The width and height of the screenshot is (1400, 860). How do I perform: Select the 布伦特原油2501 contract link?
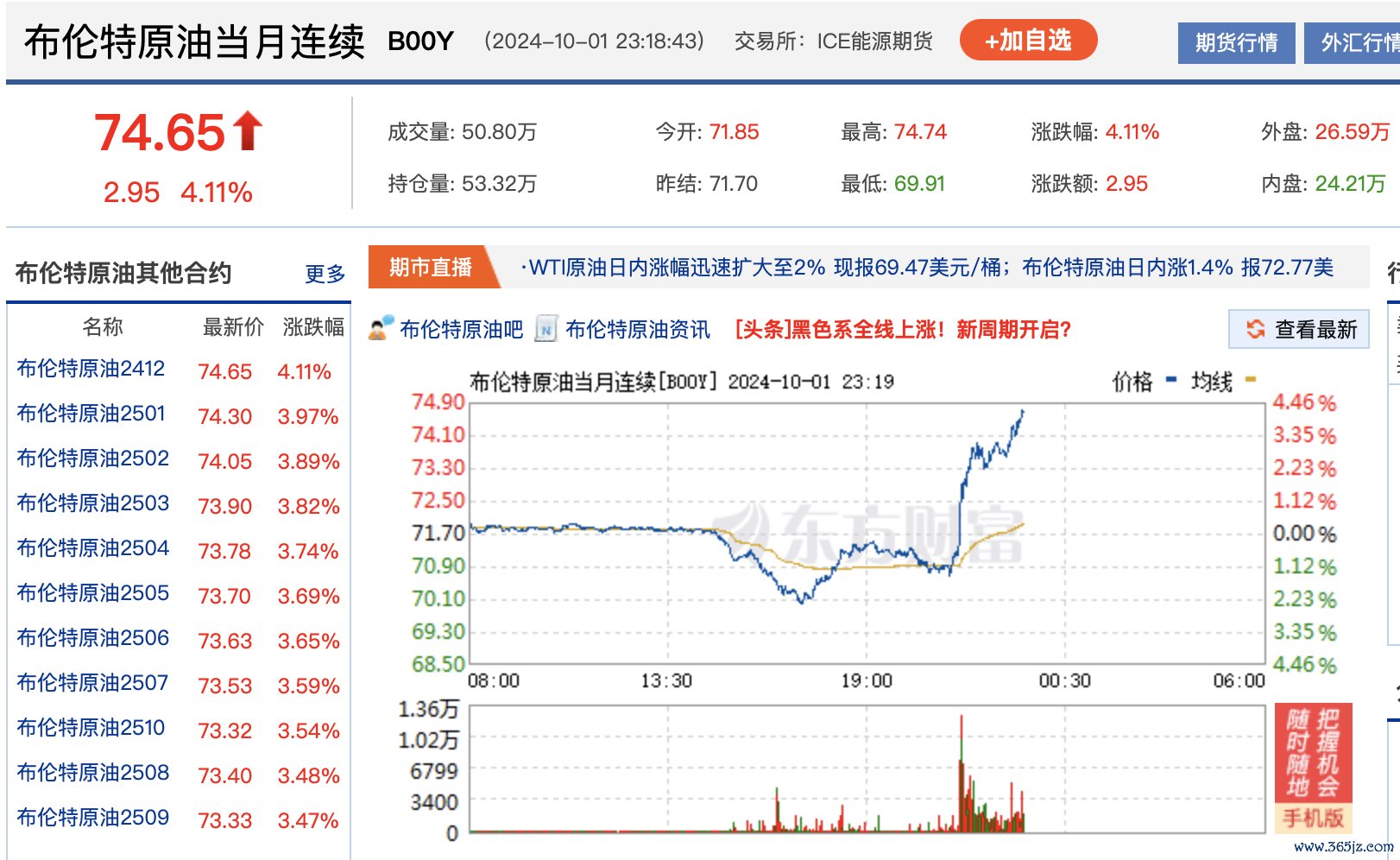click(91, 414)
